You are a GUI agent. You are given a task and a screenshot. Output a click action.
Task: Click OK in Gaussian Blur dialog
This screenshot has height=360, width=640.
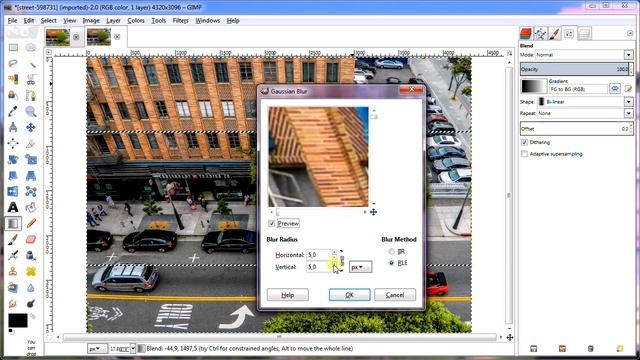[349, 295]
